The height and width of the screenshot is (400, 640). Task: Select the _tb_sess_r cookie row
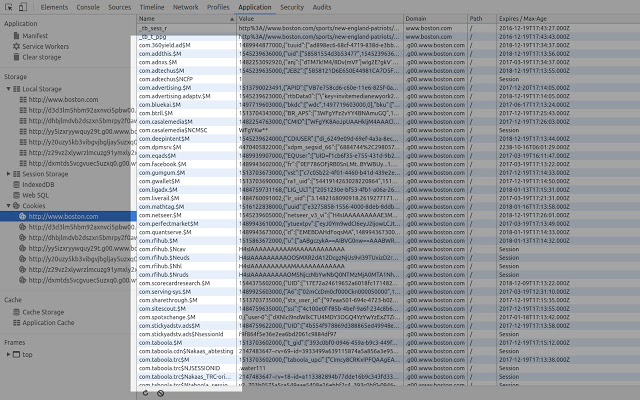[388, 28]
